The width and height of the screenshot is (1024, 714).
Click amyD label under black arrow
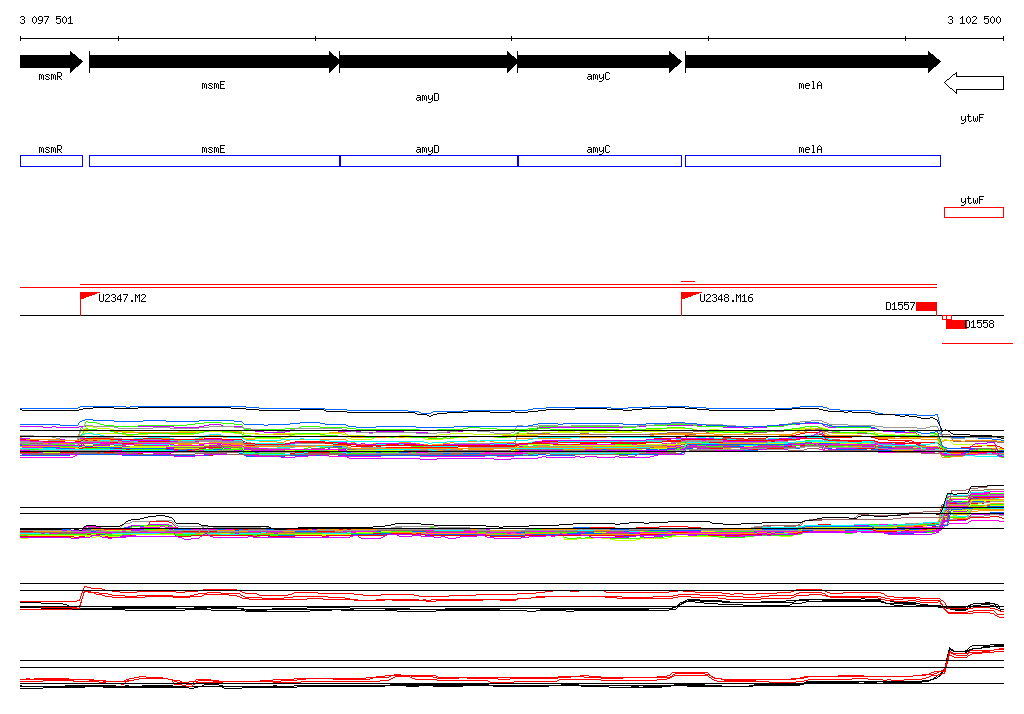point(428,97)
